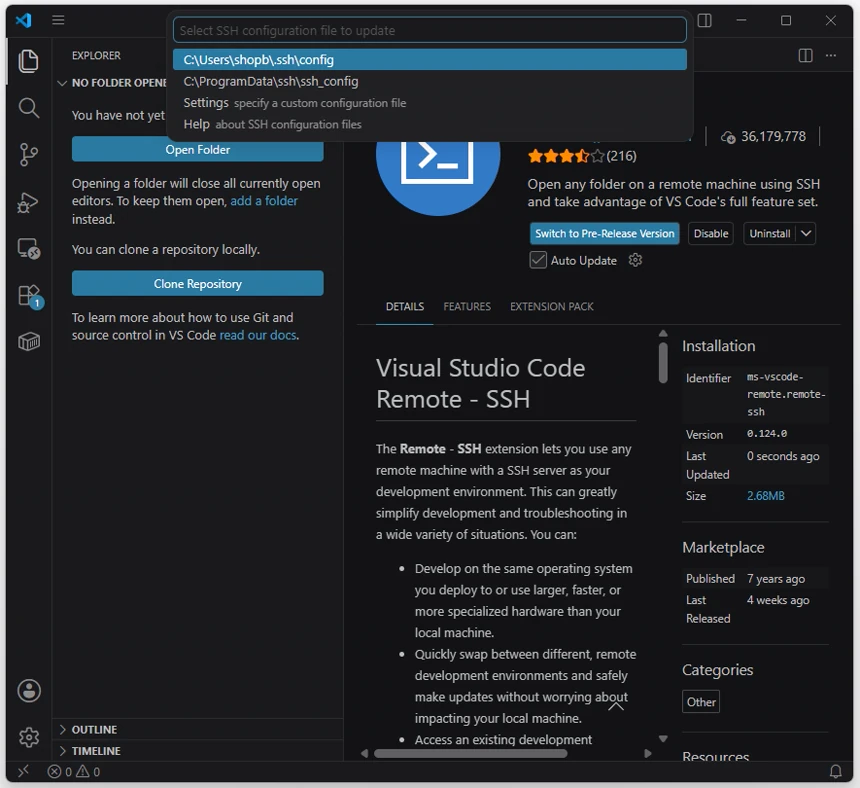860x788 pixels.
Task: Open the hamburger application menu
Action: tap(58, 20)
